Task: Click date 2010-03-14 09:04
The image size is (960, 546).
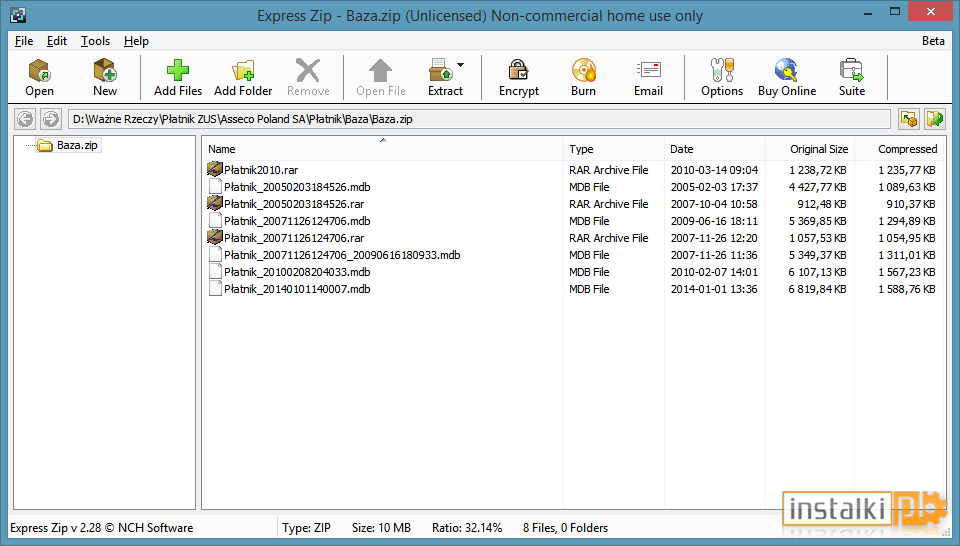Action: pyautogui.click(x=714, y=170)
